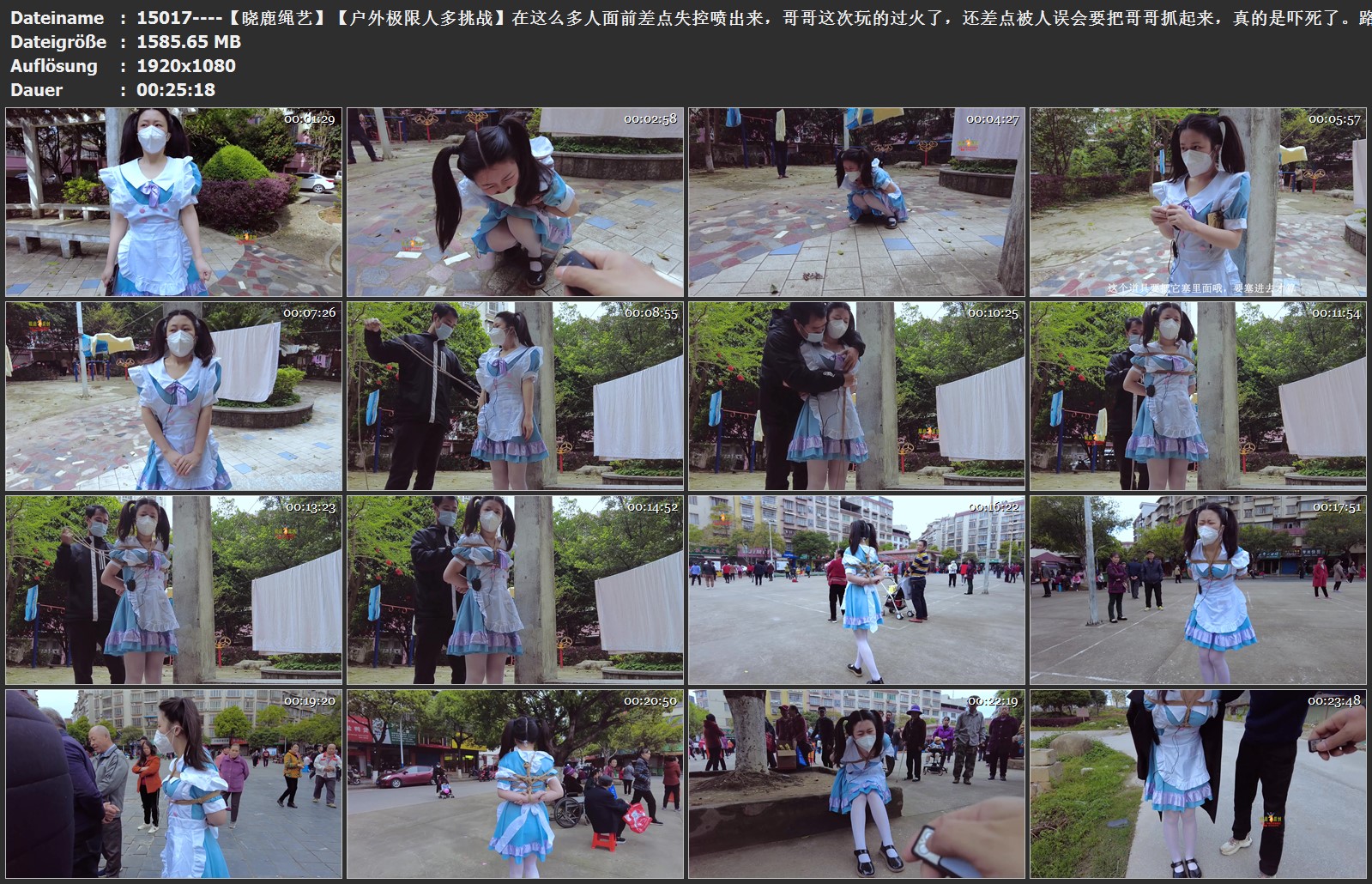Open the frame at 00:20:50
Viewport: 1372px width, 884px height.
click(x=515, y=784)
